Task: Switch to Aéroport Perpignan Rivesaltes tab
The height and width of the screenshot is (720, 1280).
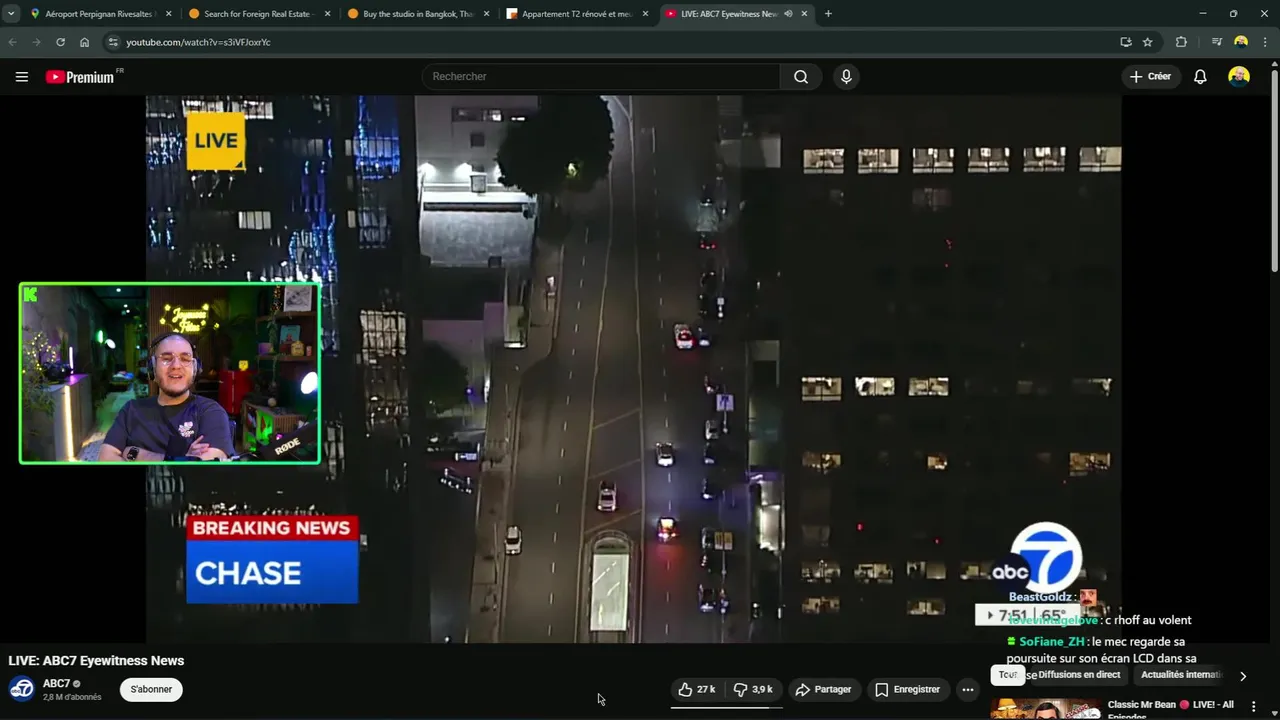Action: [x=100, y=14]
